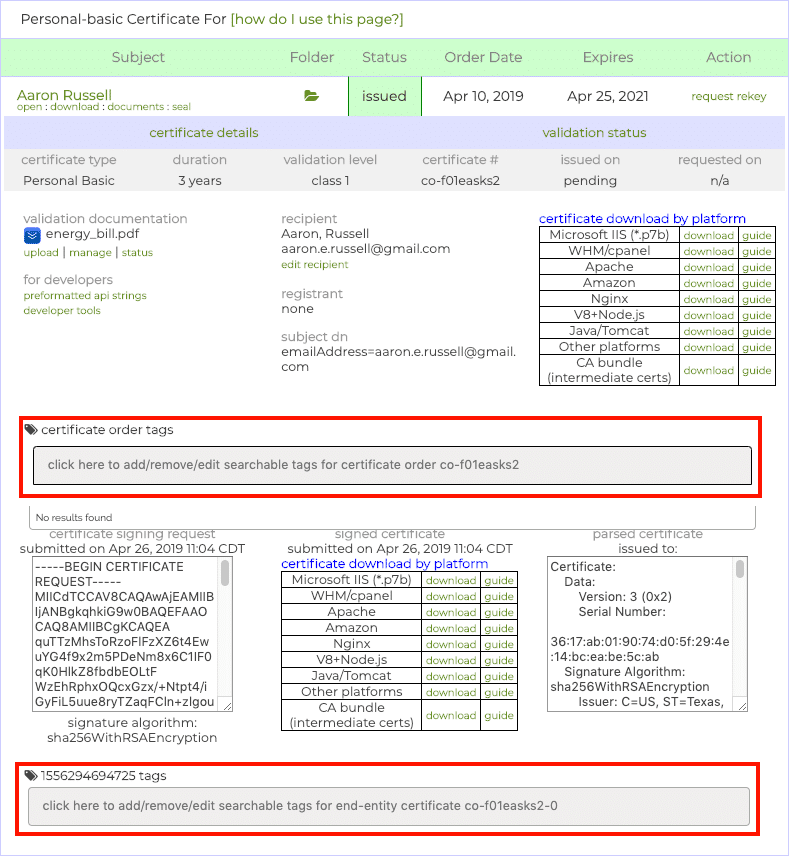Image resolution: width=789 pixels, height=856 pixels.
Task: Open the 'how do I use this page?' help
Action: pos(317,20)
